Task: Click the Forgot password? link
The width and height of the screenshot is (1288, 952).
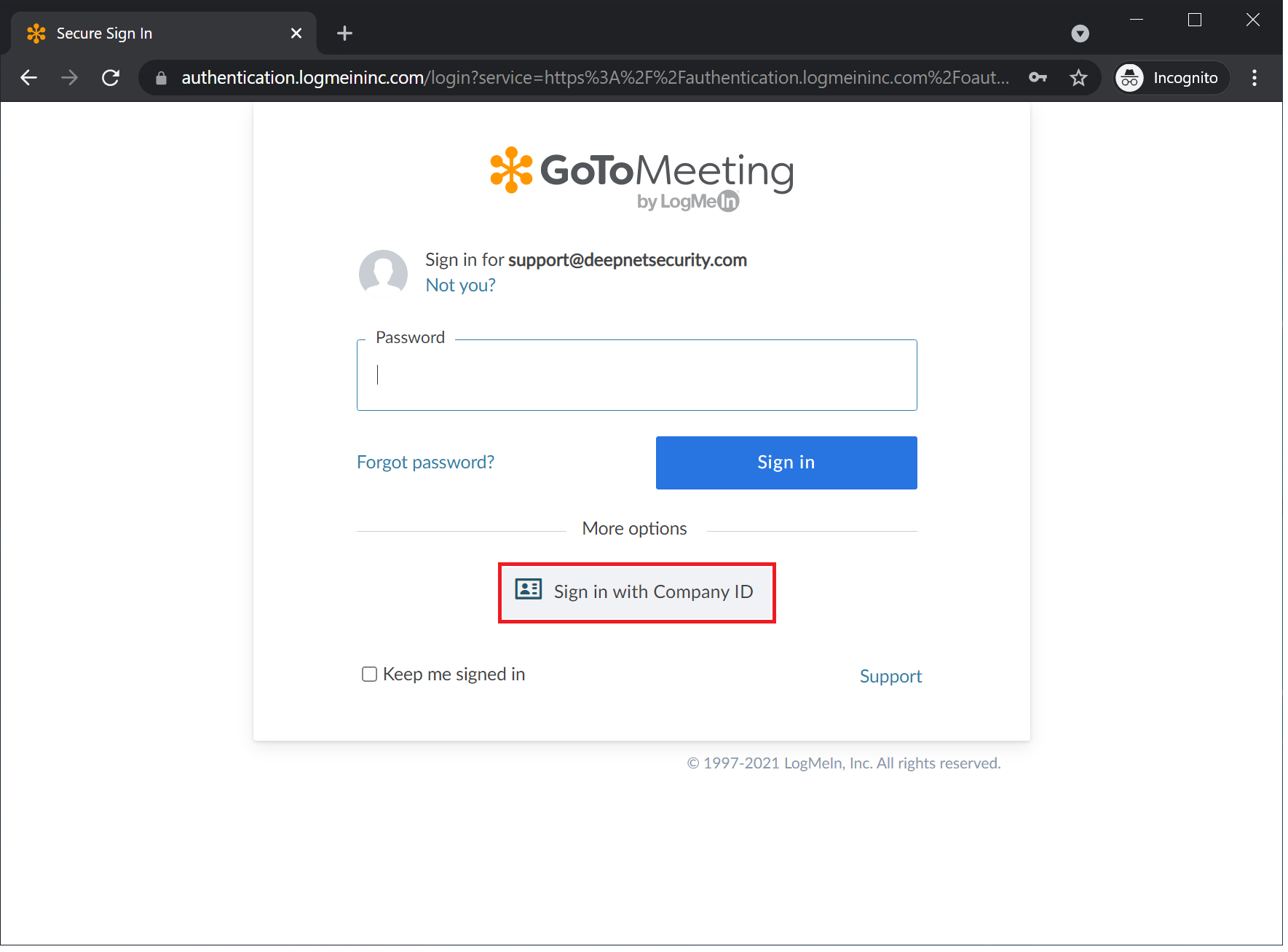Action: (x=425, y=463)
